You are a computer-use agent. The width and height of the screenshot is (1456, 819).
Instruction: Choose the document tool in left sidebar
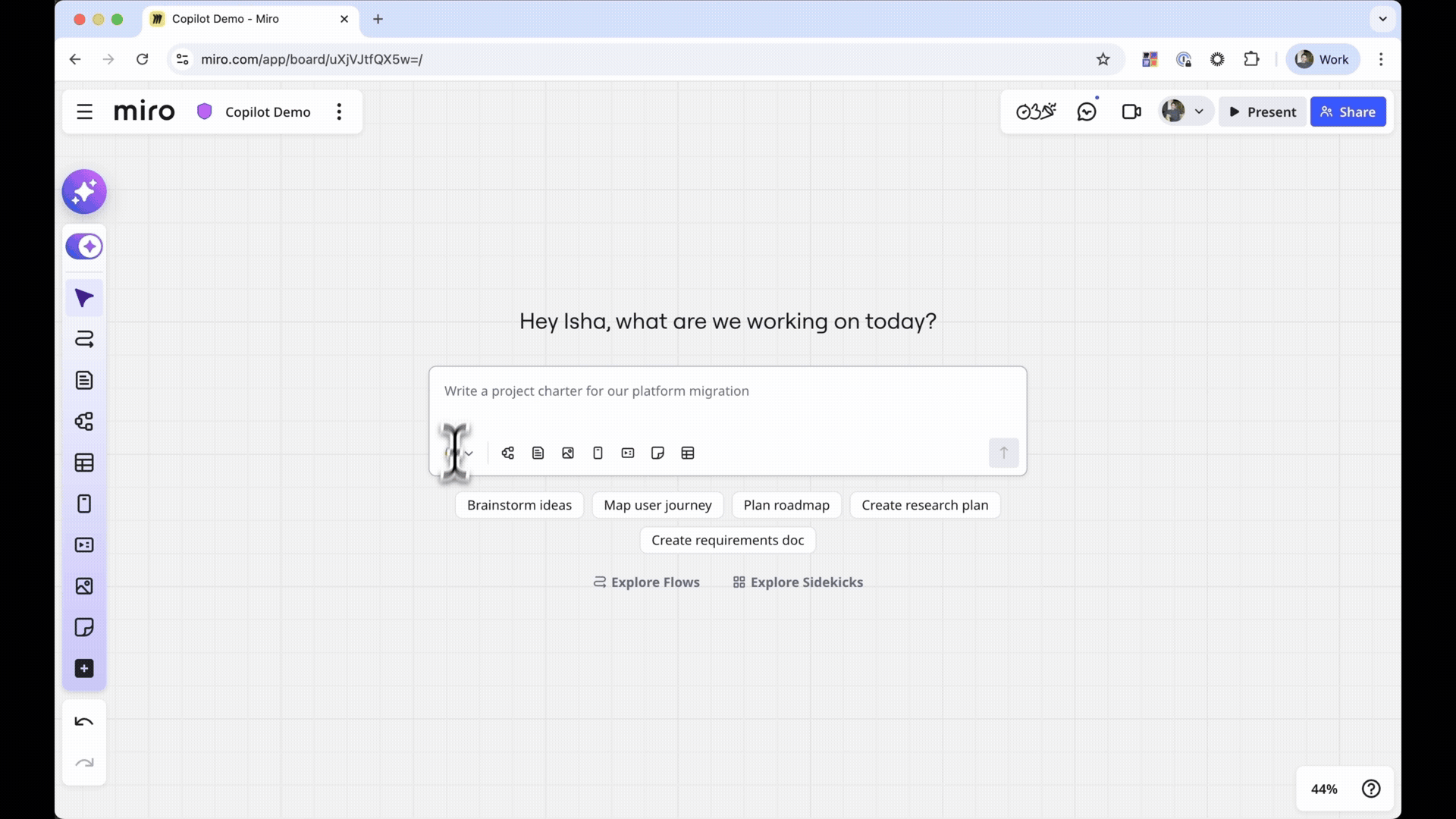(84, 380)
